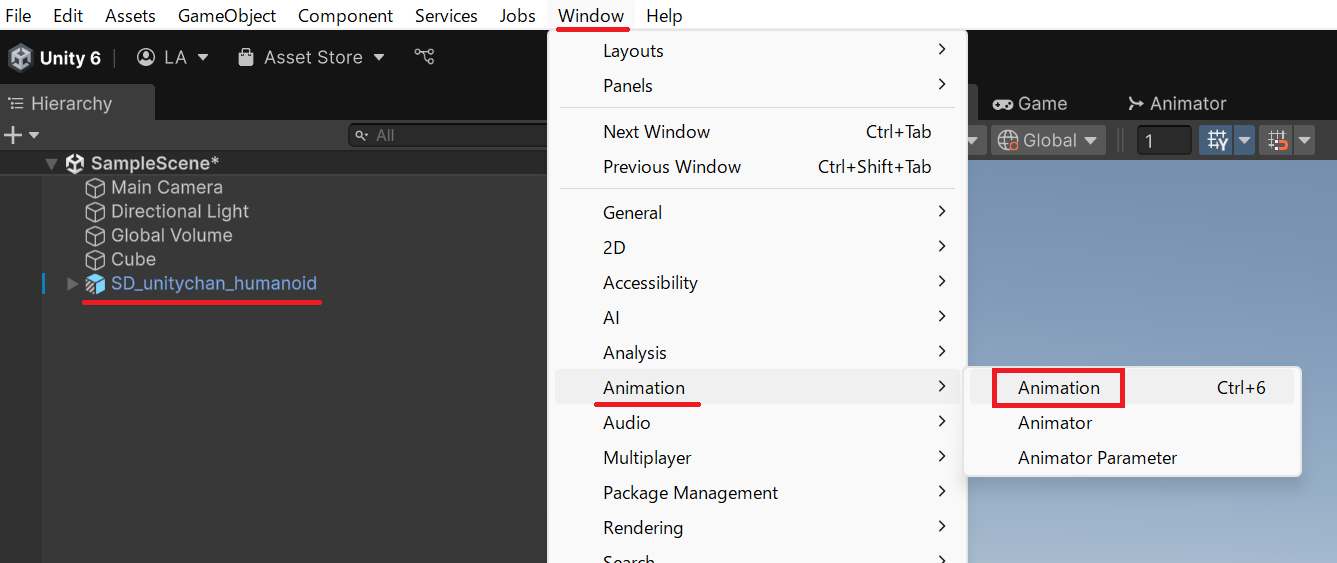The height and width of the screenshot is (563, 1337).
Task: Select Animation in the Animation submenu
Action: pyautogui.click(x=1058, y=388)
